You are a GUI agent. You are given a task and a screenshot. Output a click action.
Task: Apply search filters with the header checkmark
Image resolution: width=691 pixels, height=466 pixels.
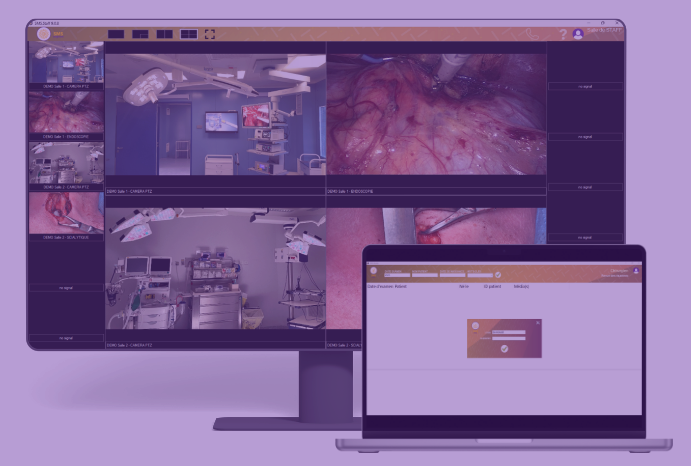497,275
